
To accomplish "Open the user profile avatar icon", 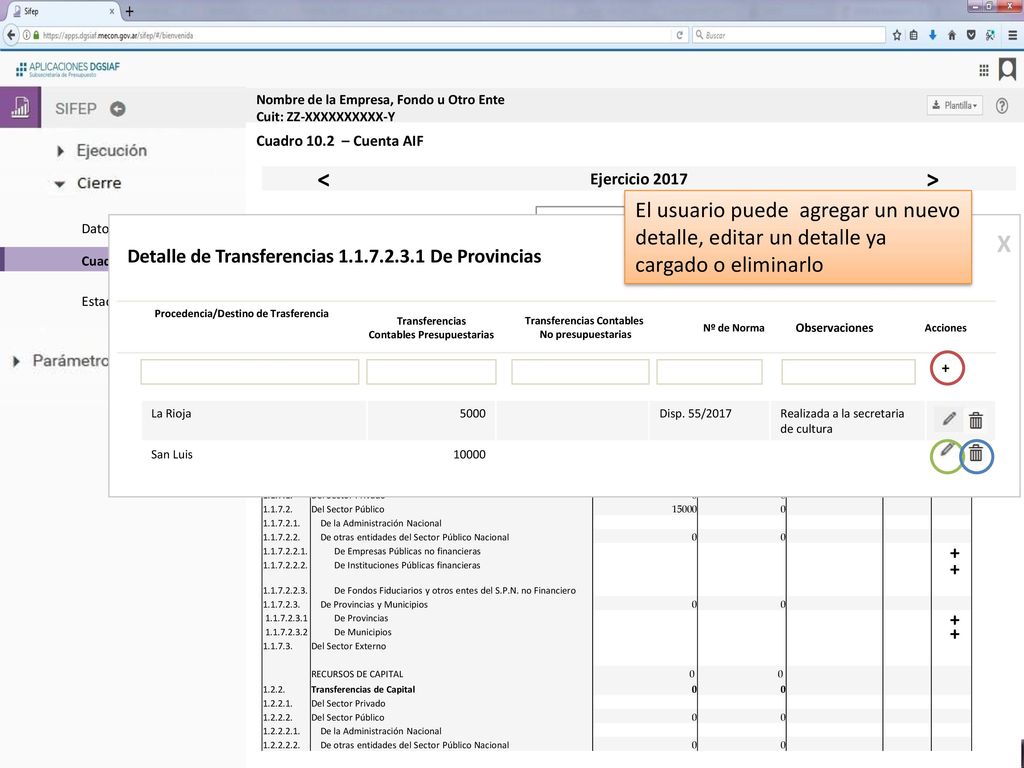I will click(1007, 69).
